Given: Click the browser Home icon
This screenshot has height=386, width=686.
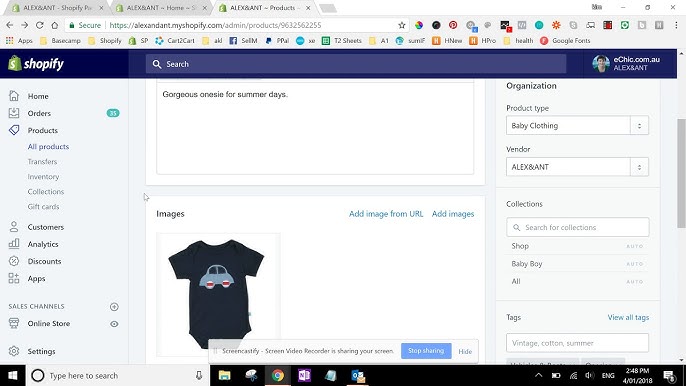Looking at the screenshot, I should (55, 25).
